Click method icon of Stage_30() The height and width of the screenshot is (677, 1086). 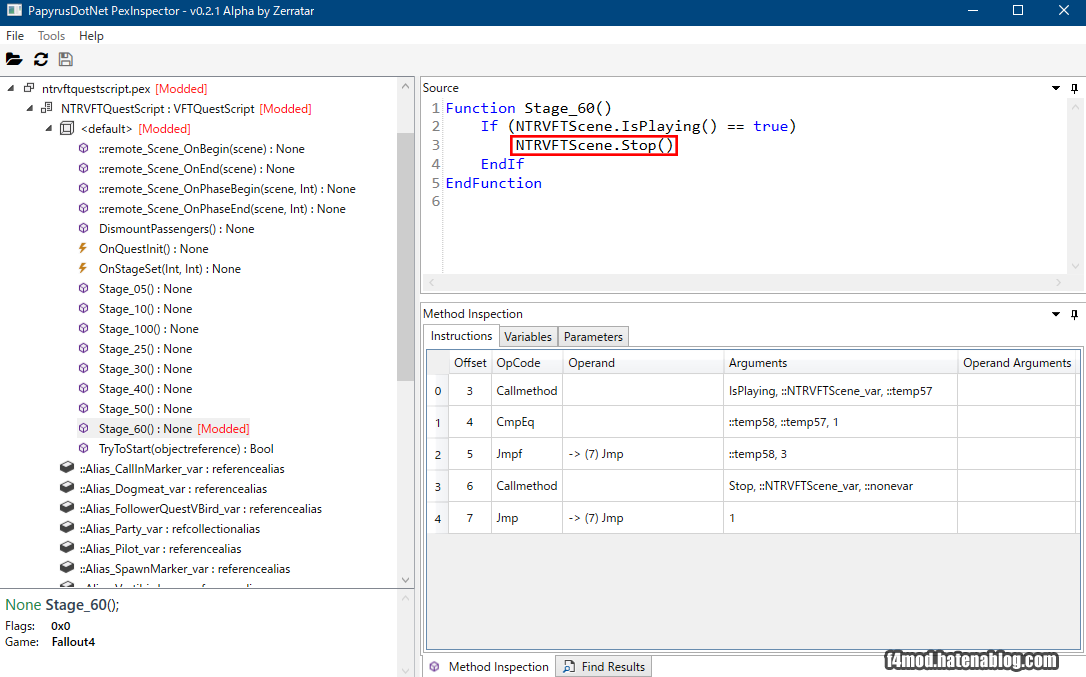84,368
